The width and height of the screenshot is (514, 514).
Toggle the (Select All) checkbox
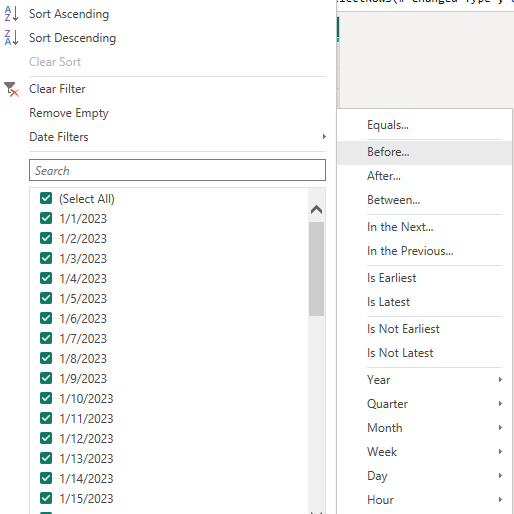point(46,198)
